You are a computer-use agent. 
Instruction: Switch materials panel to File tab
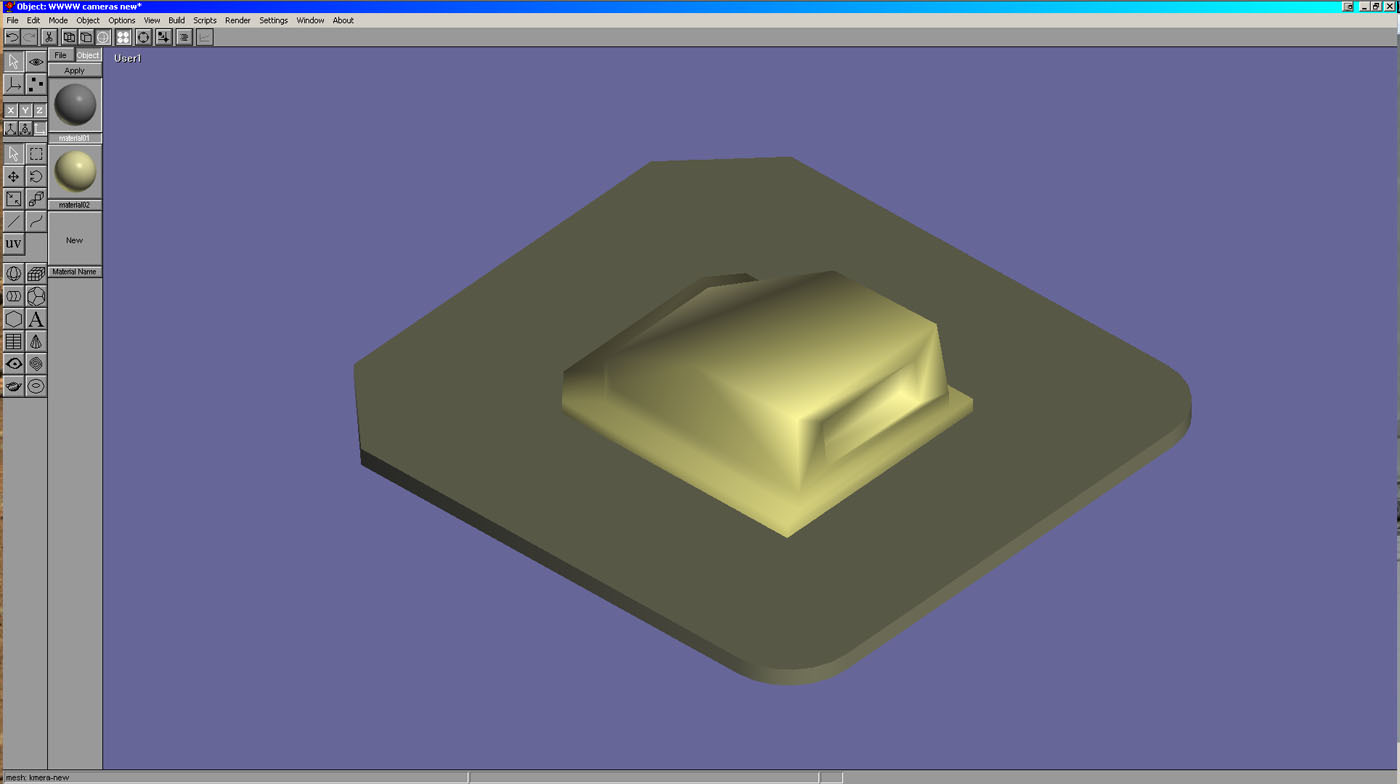point(61,55)
